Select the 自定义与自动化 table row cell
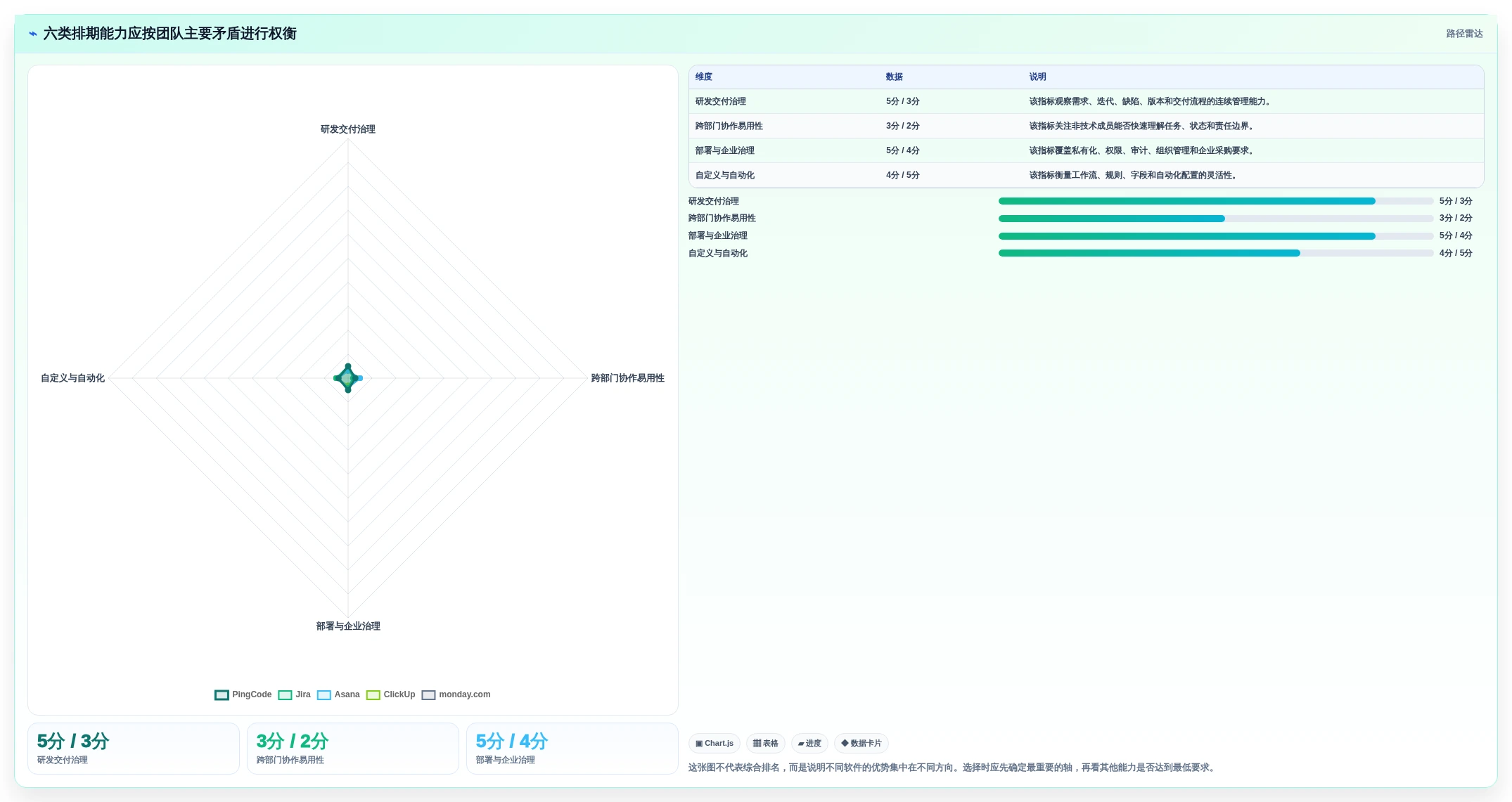 (725, 175)
